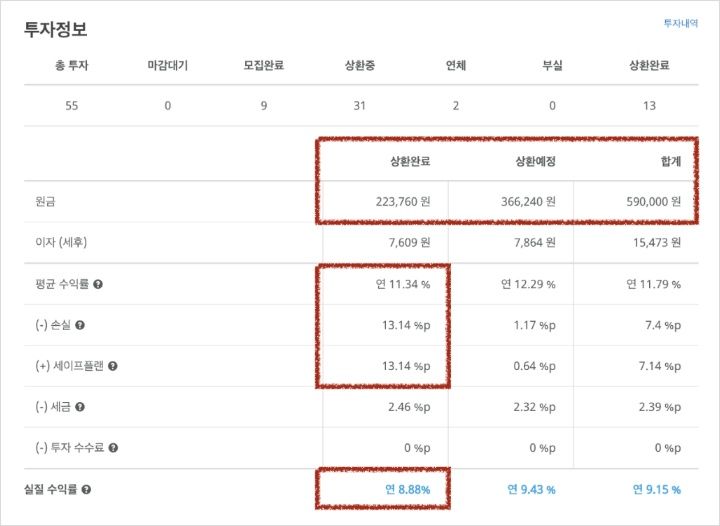720x526 pixels.
Task: Click help icon next to 투자 수수료
Action: [x=113, y=448]
